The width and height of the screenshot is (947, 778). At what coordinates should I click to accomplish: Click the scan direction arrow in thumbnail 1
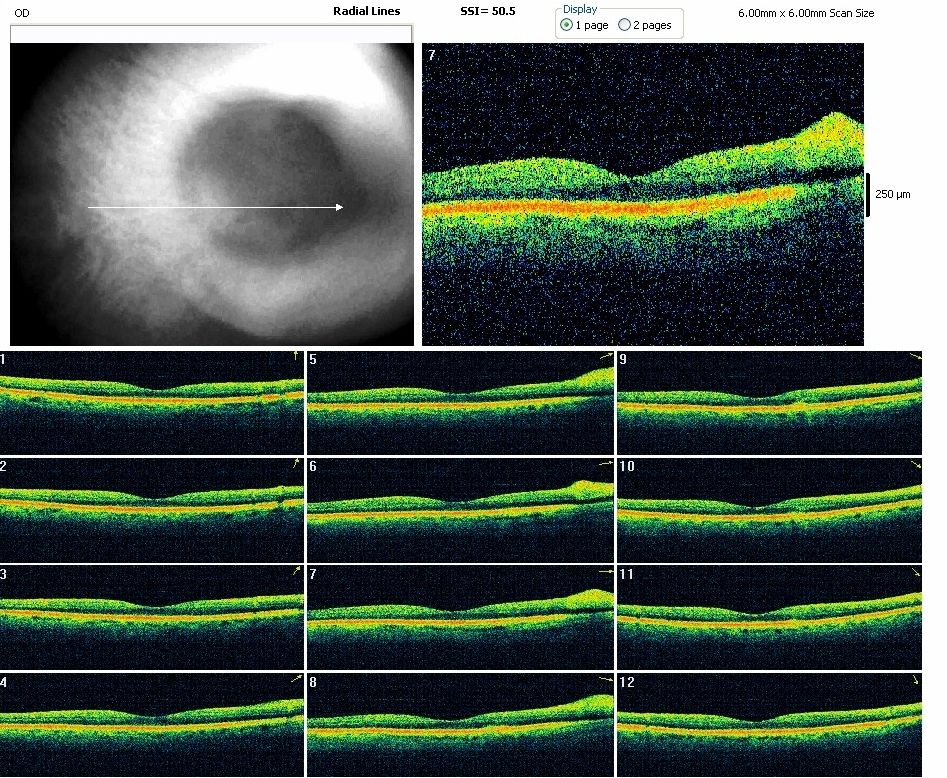click(x=295, y=356)
